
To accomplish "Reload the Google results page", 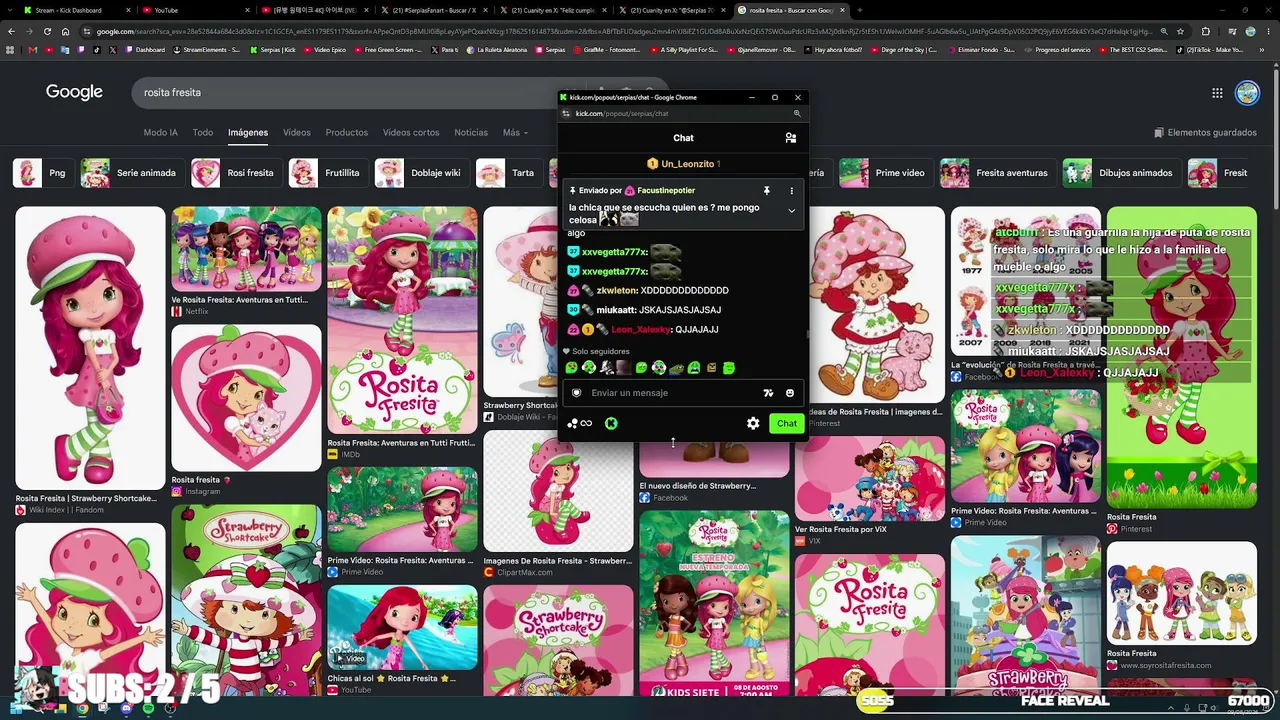I will coord(47,31).
